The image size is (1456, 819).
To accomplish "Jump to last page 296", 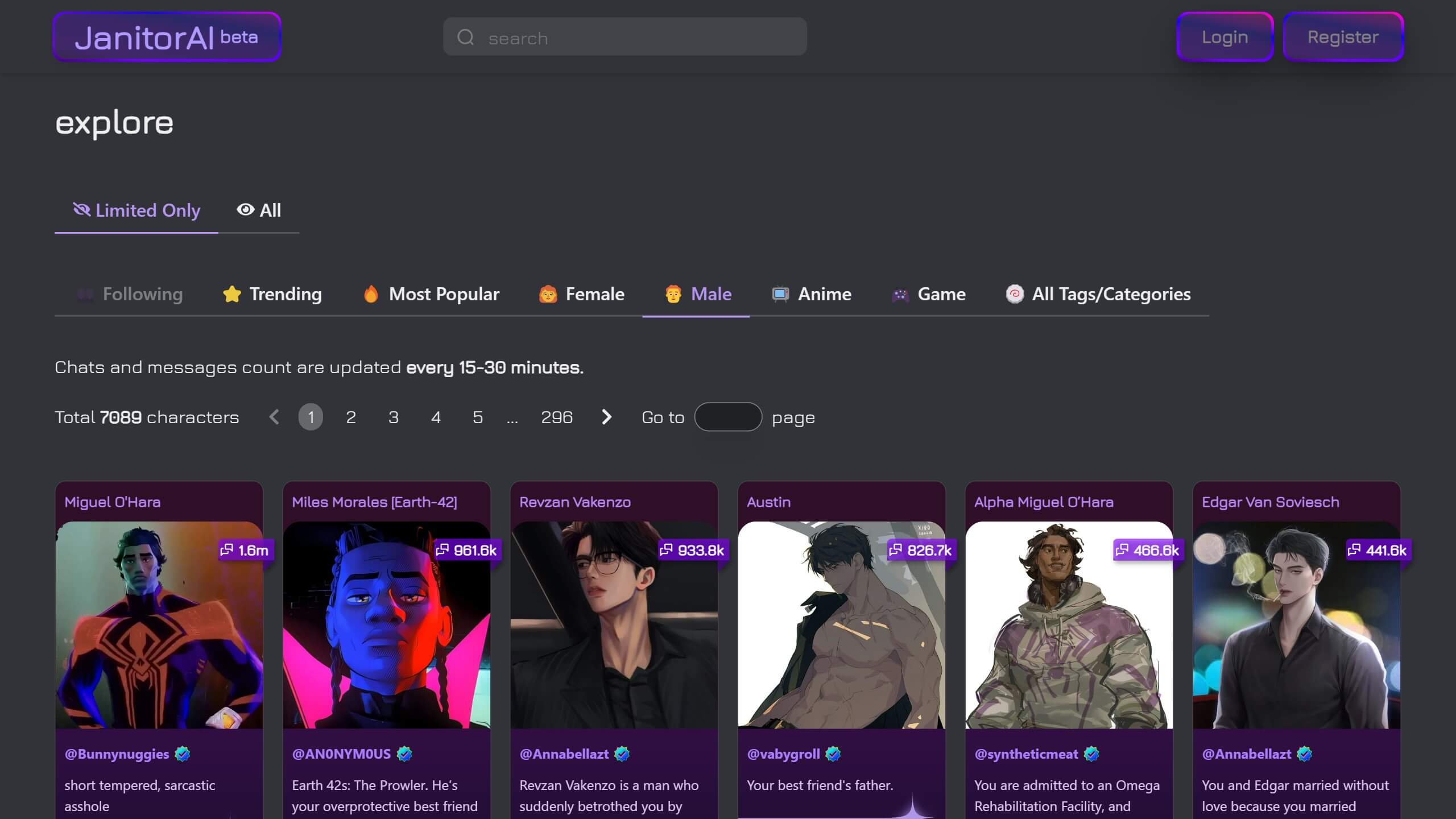I will [x=556, y=417].
